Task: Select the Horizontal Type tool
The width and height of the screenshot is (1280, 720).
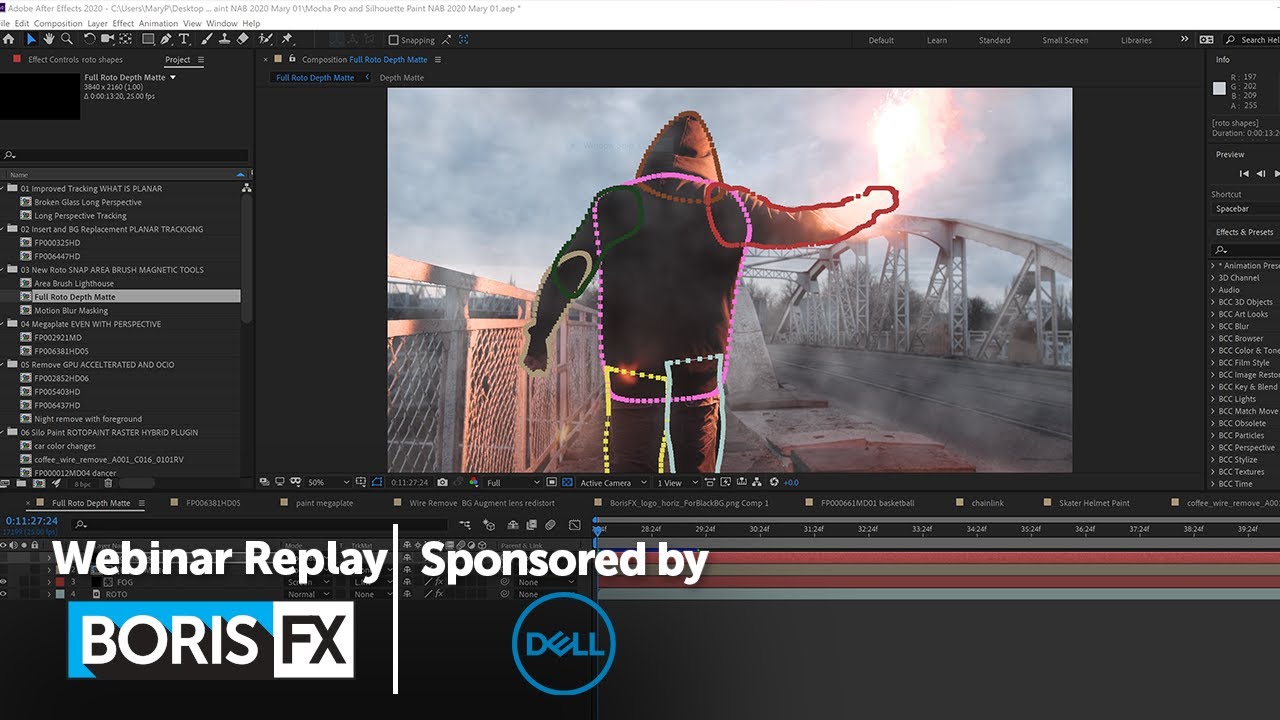Action: click(x=184, y=39)
